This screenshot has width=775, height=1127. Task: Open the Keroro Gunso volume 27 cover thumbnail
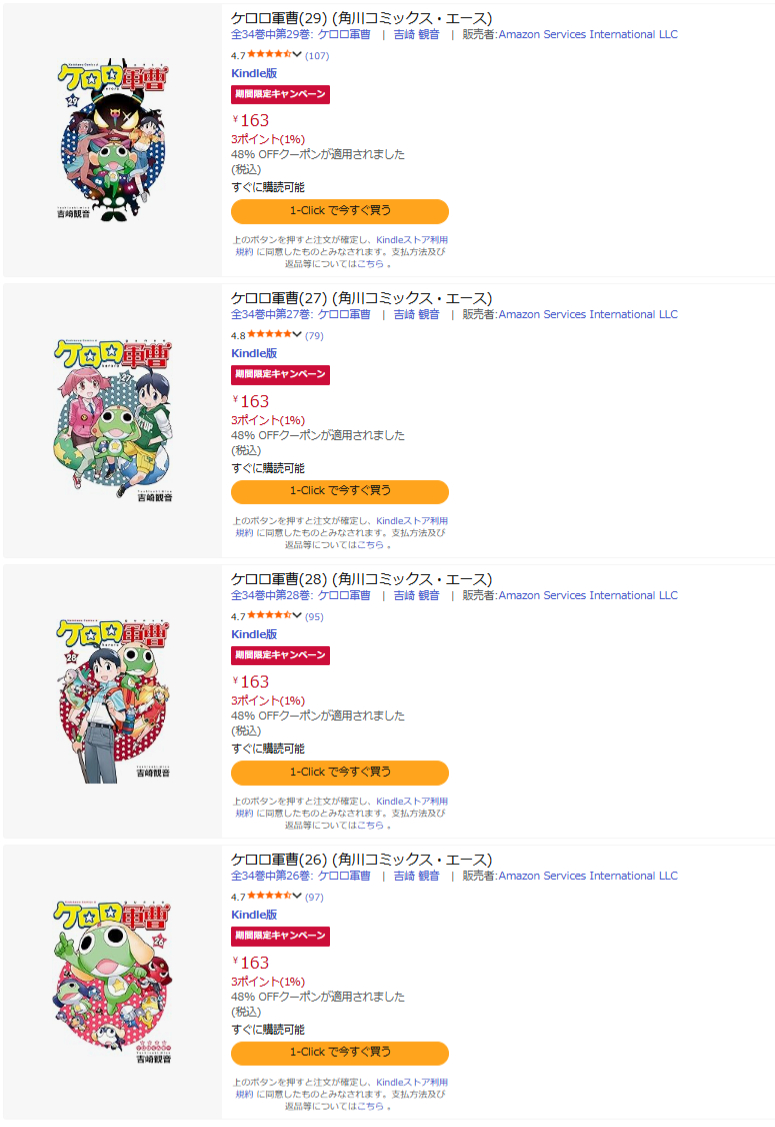click(112, 420)
